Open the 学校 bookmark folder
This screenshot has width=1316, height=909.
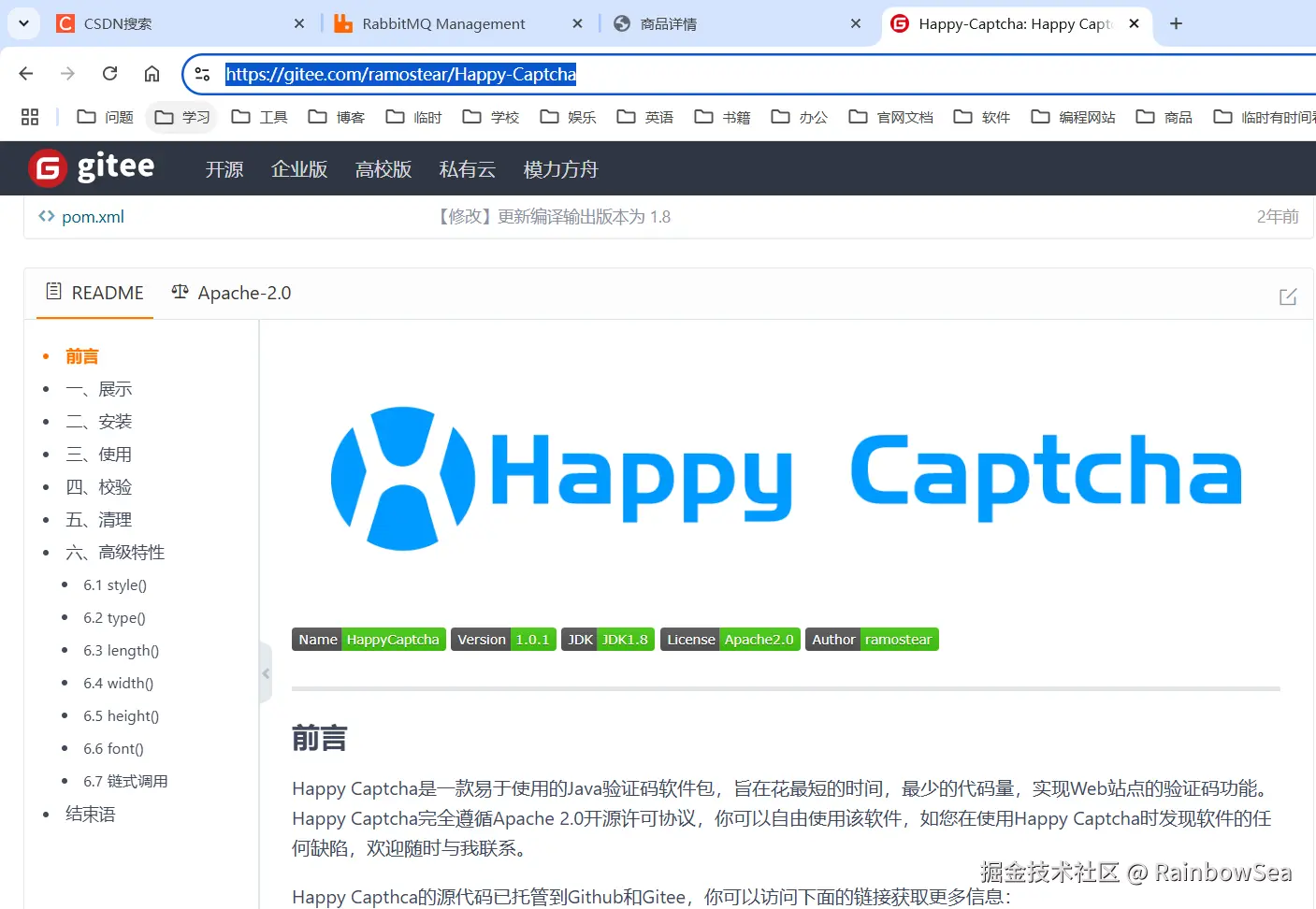coord(491,117)
